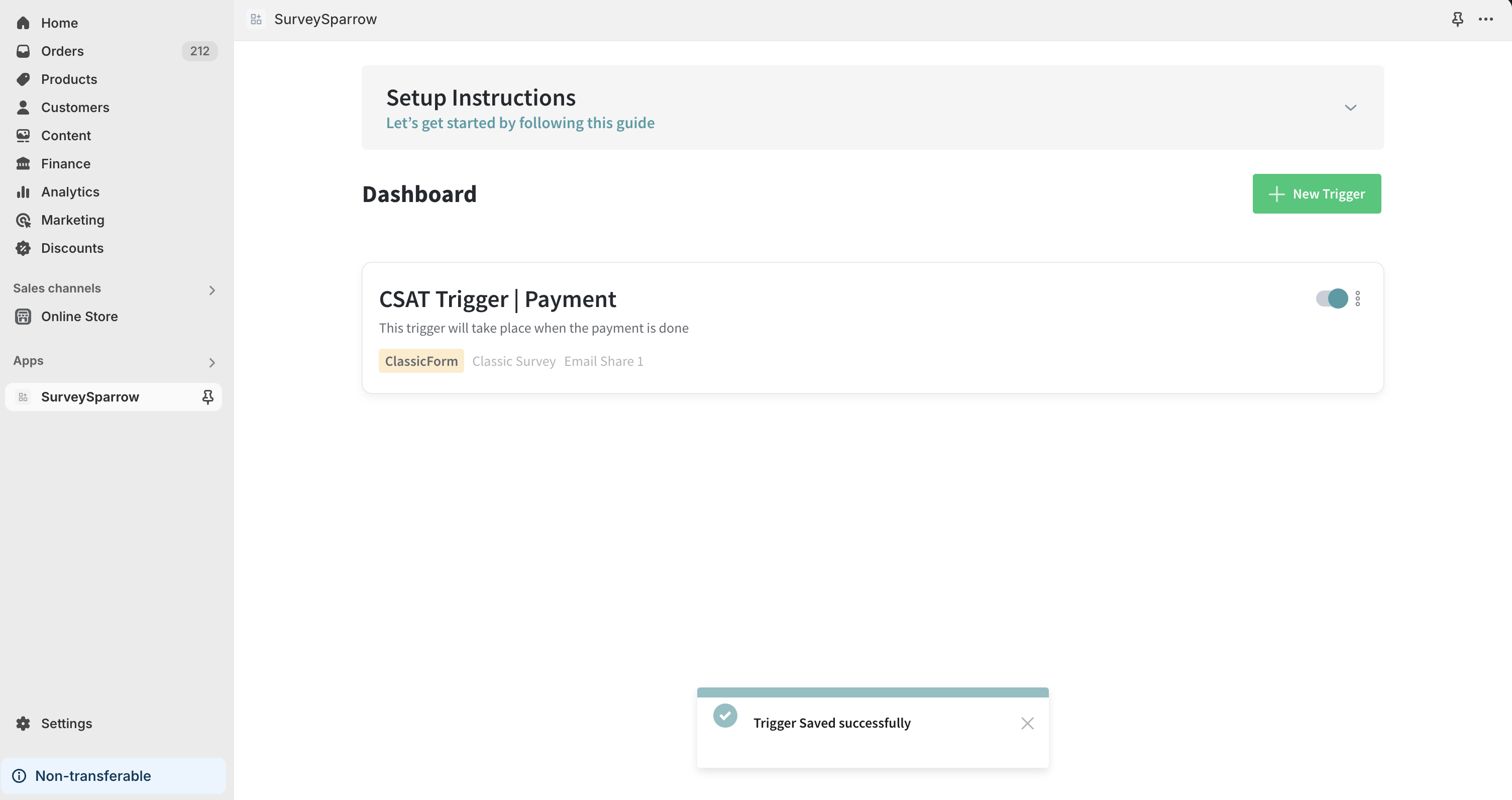This screenshot has width=1512, height=800.
Task: Click the Analytics bar chart icon
Action: tap(23, 192)
